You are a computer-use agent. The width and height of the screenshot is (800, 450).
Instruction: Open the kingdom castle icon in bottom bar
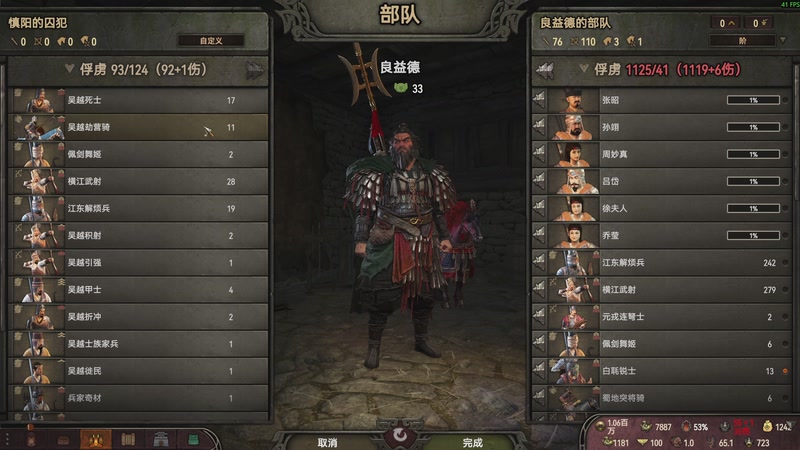point(161,439)
